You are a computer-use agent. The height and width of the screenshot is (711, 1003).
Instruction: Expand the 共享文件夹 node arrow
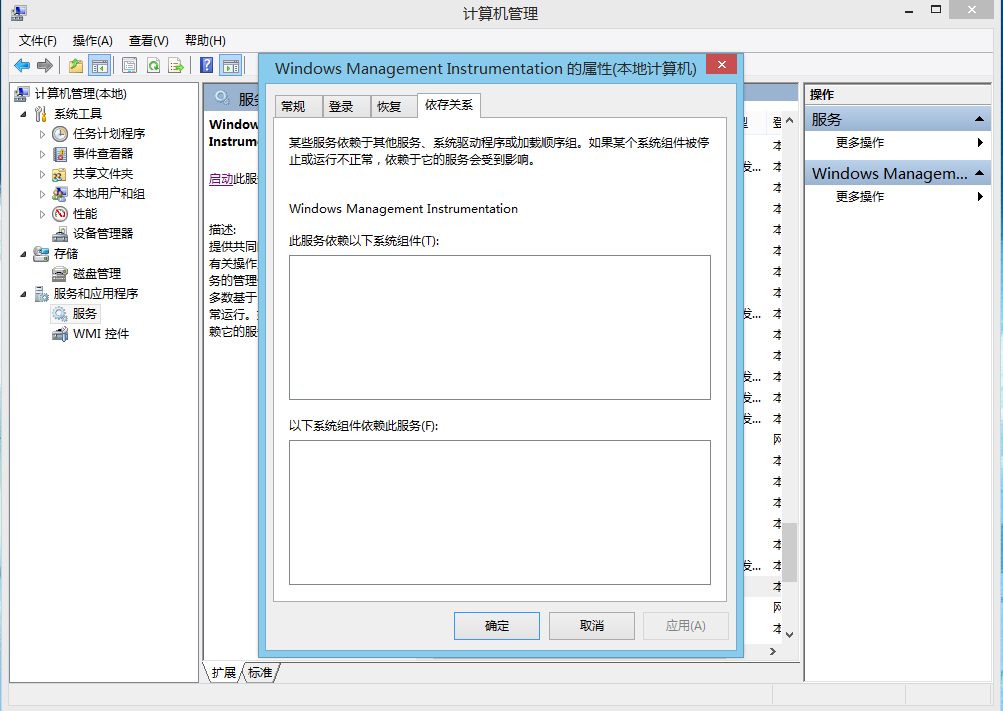coord(42,174)
